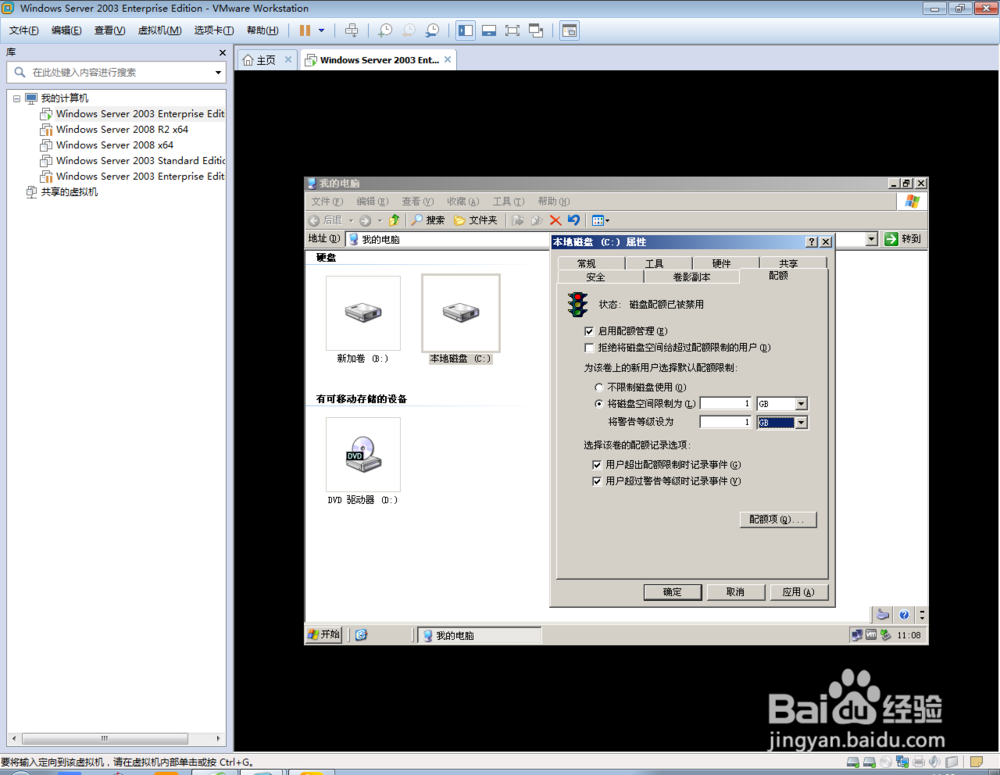Open the 文件(F) menu in VMware
This screenshot has width=1000, height=775.
coord(24,31)
